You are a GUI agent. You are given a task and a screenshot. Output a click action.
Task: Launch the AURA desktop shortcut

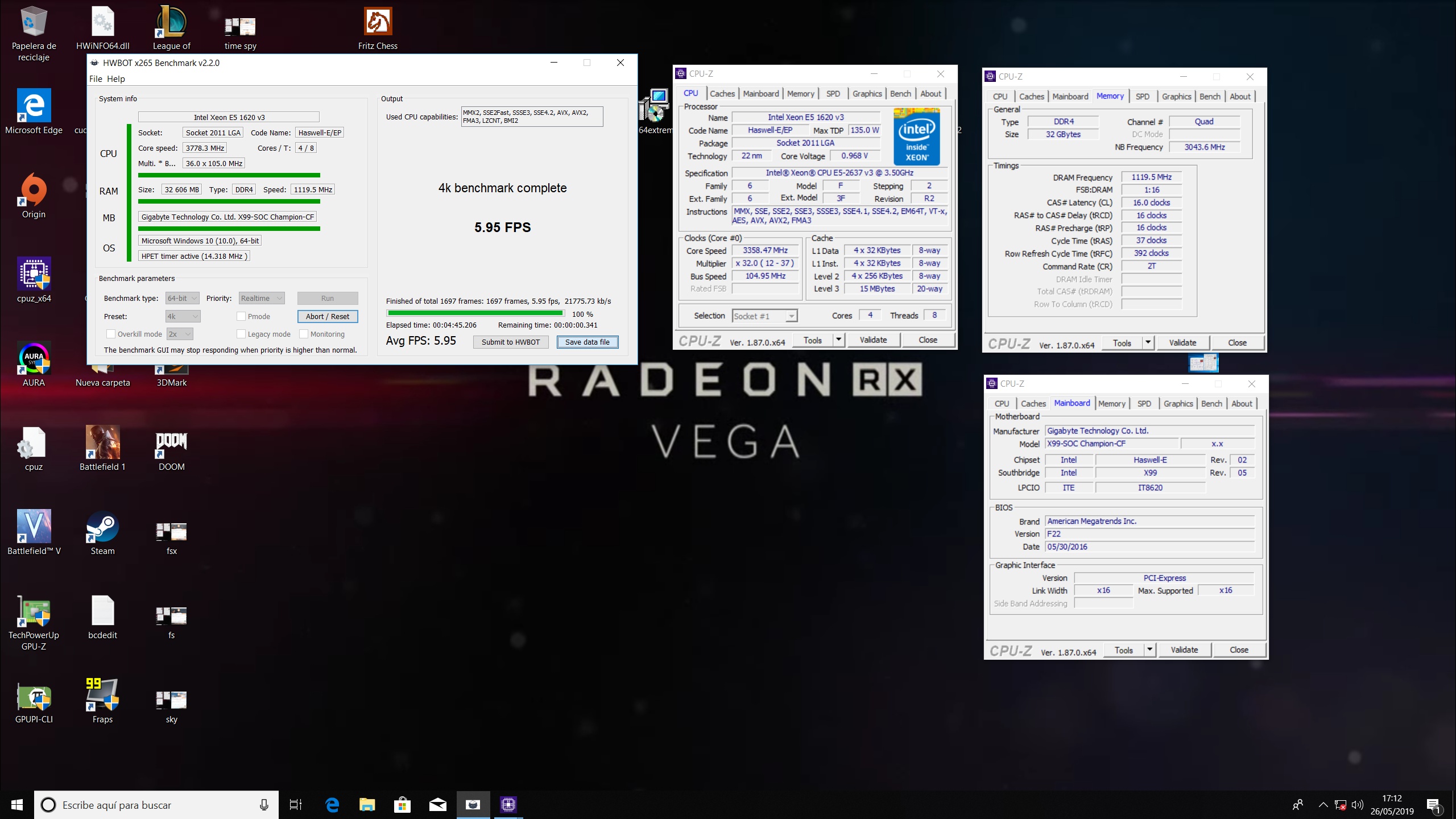coord(34,364)
